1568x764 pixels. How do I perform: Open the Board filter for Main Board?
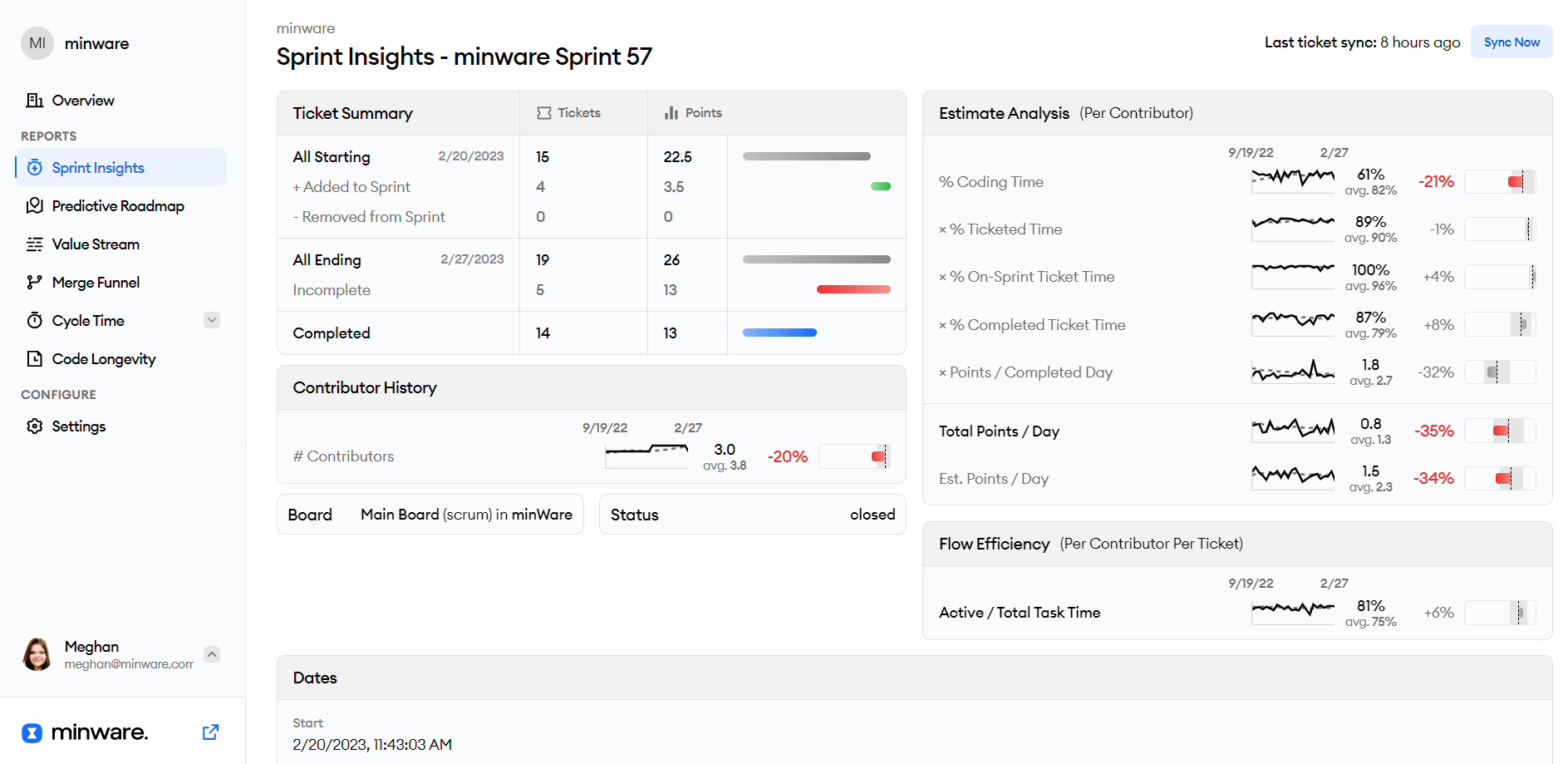(430, 514)
